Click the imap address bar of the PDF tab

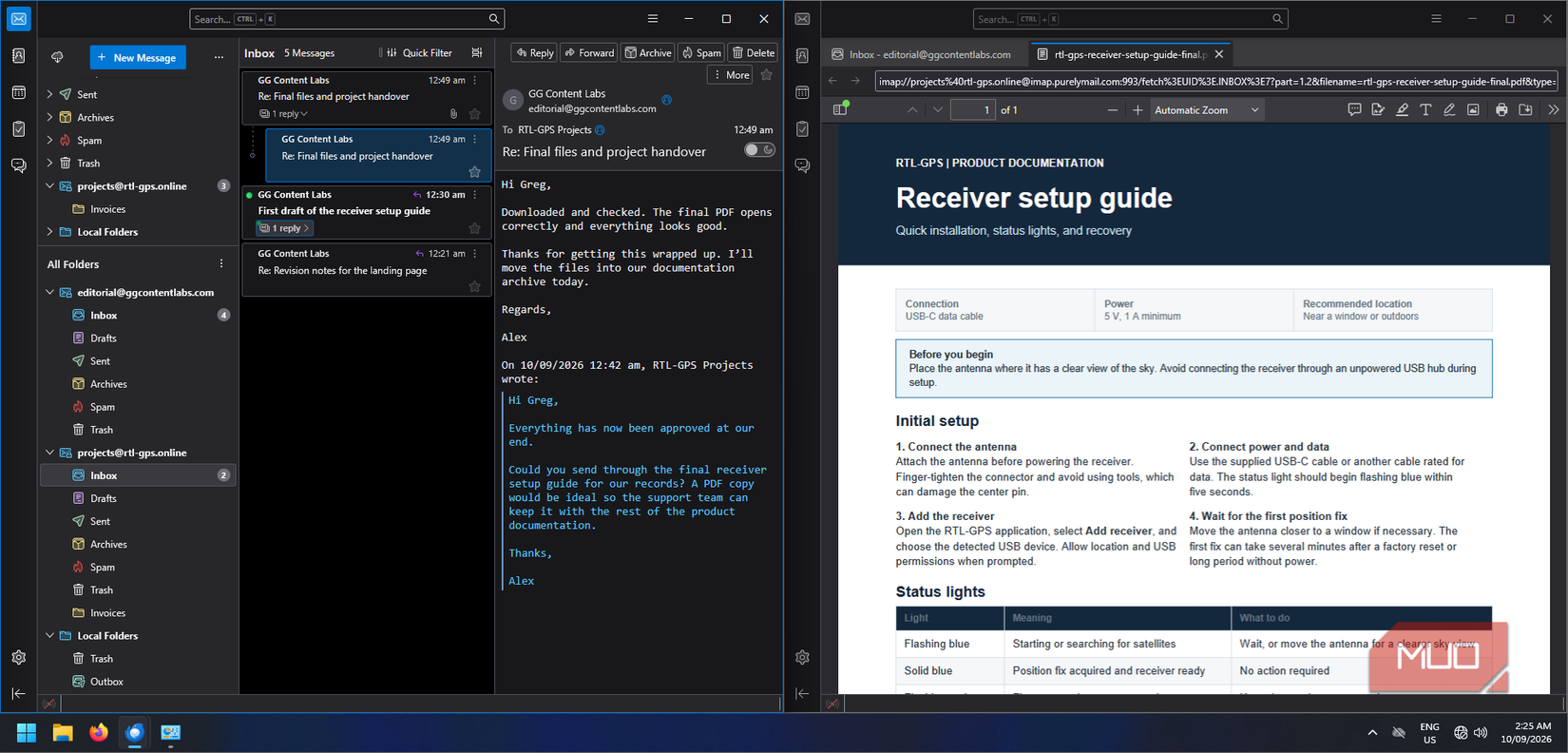1216,82
